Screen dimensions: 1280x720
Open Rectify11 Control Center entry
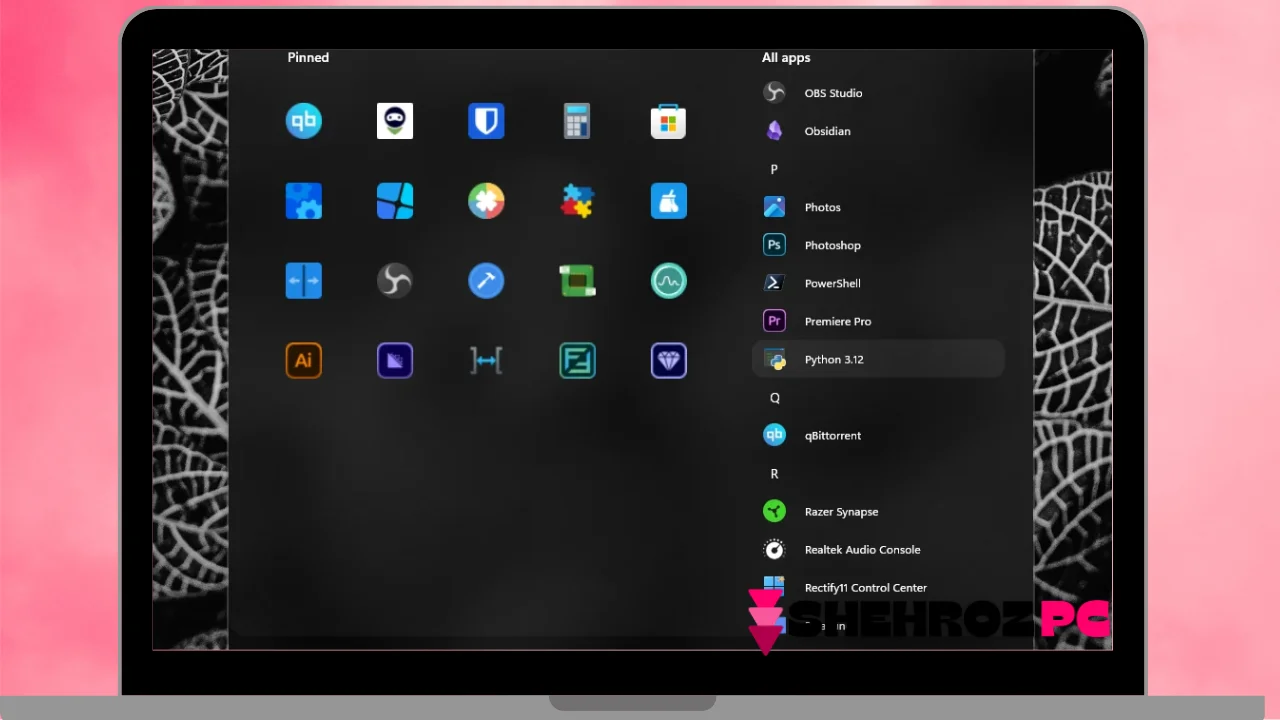878,587
